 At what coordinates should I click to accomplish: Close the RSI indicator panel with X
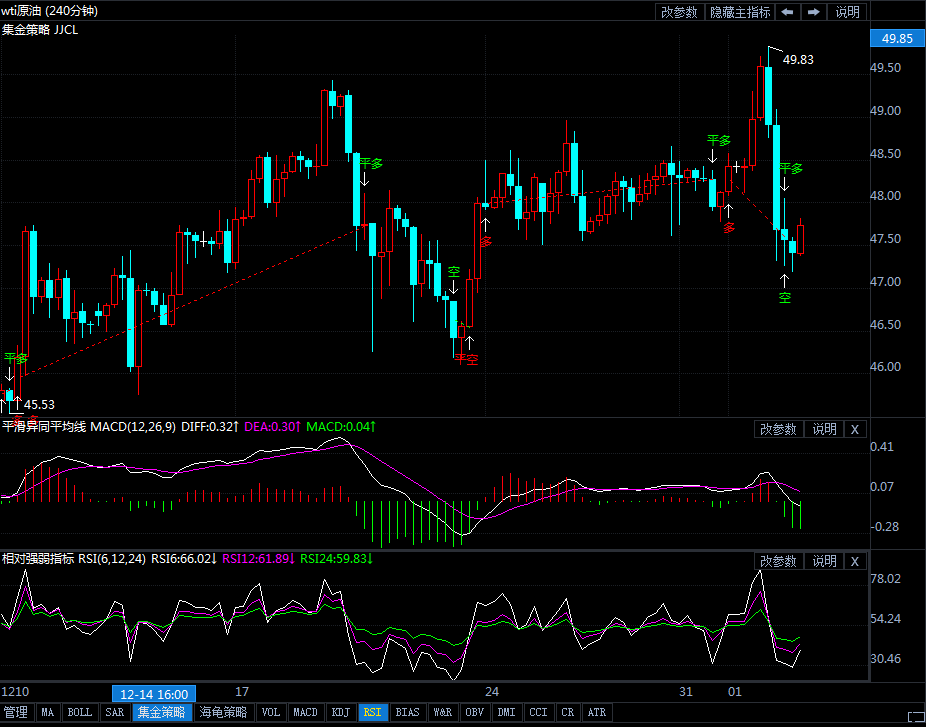(854, 561)
